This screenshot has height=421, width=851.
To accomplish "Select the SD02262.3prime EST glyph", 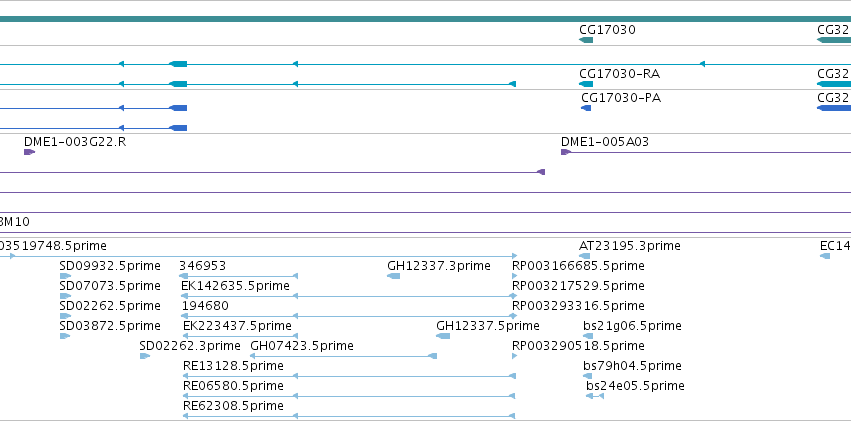I will 145,356.
